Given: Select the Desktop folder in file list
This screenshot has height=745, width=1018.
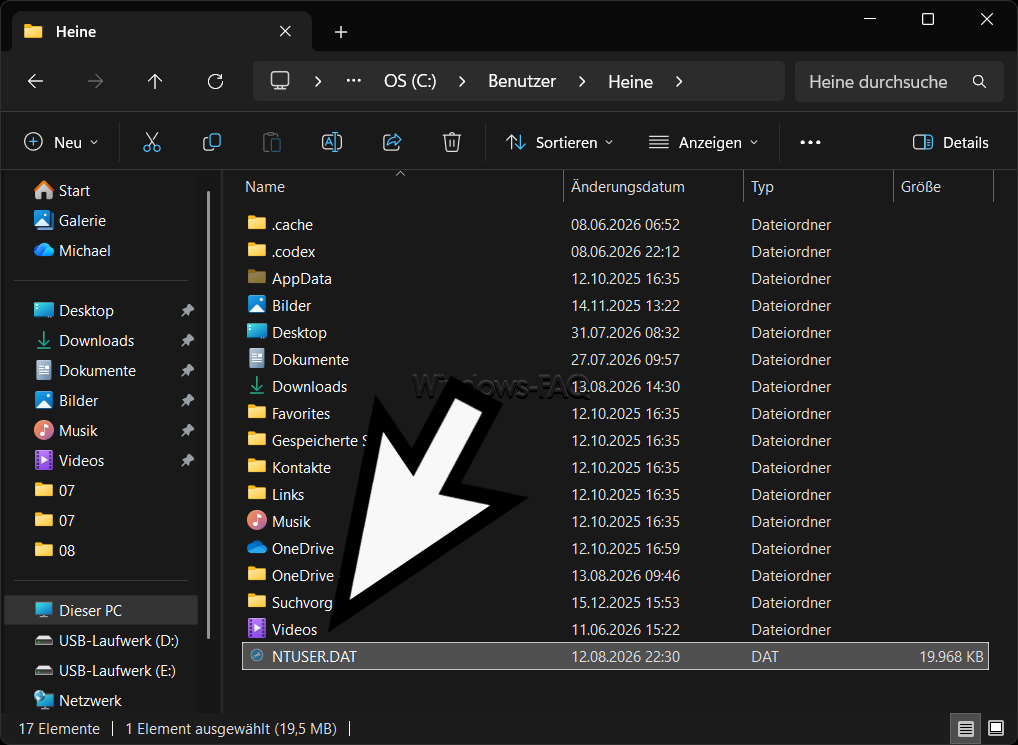Looking at the screenshot, I should (x=615, y=332).
